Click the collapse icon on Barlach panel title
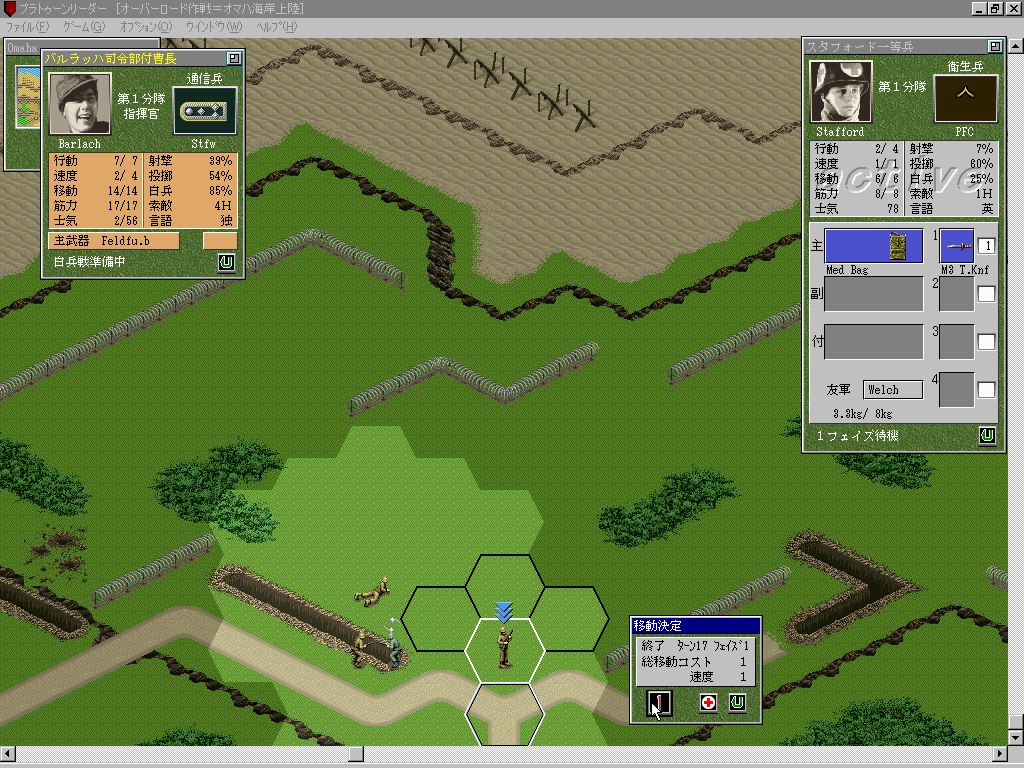1024x768 pixels. click(x=233, y=59)
